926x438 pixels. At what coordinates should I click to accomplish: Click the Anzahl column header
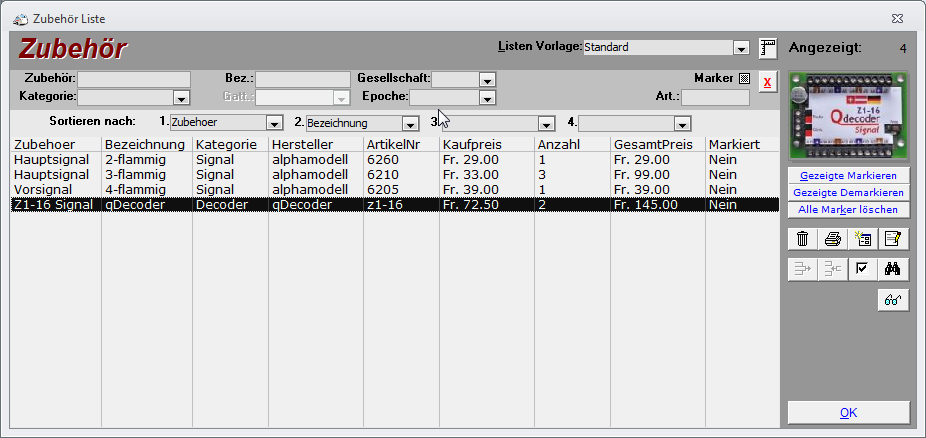tap(572, 145)
